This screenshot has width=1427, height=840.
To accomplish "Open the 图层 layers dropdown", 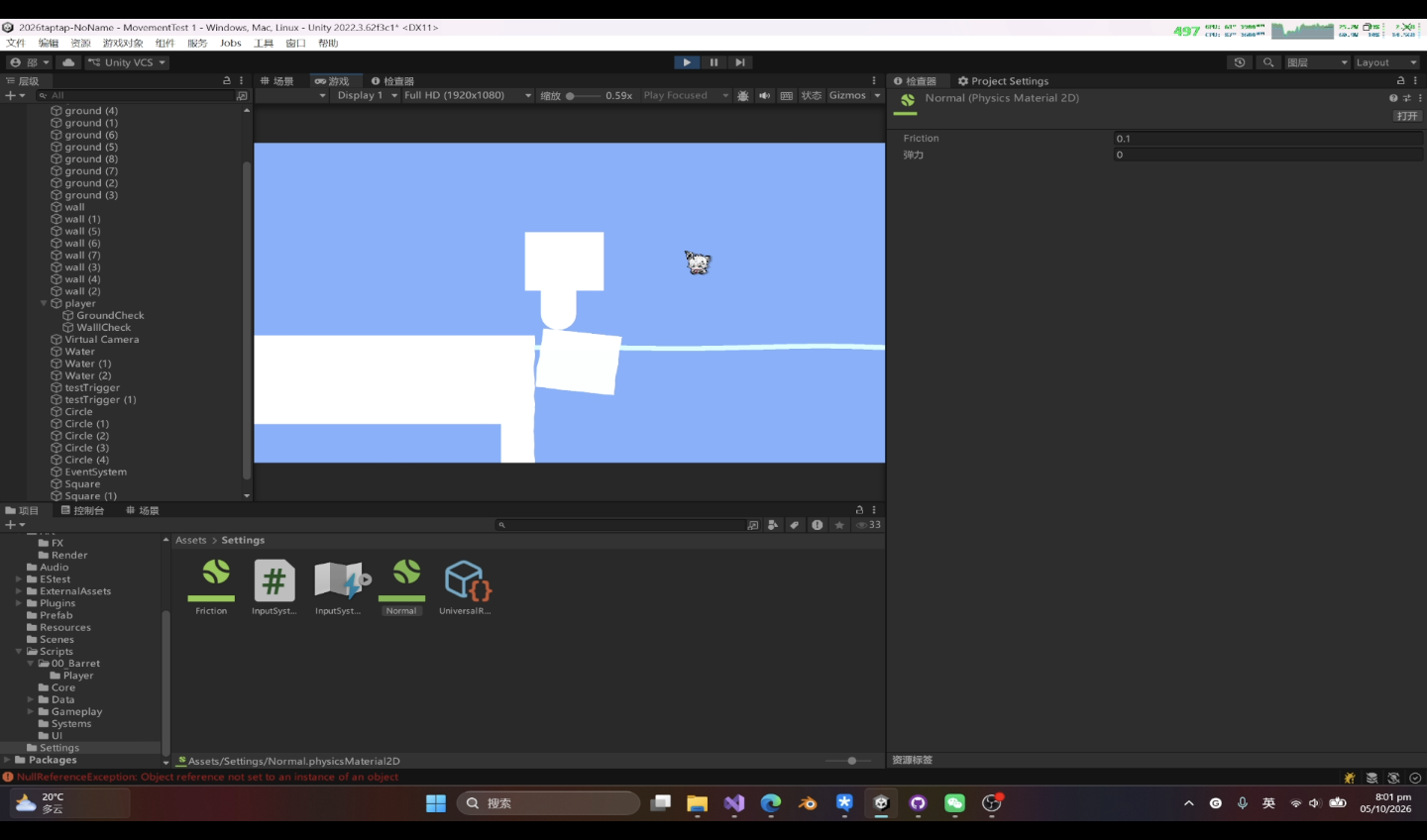I will (x=1317, y=62).
